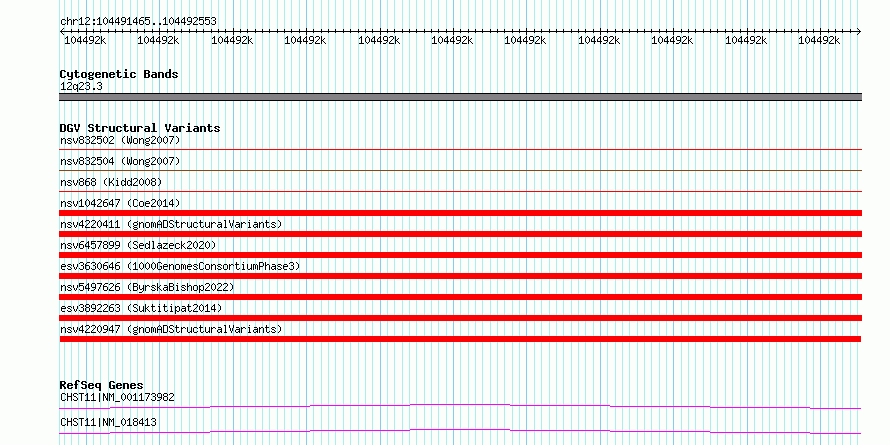Open the DGV Structural Variants track heading
This screenshot has height=445, width=890.
tap(140, 128)
